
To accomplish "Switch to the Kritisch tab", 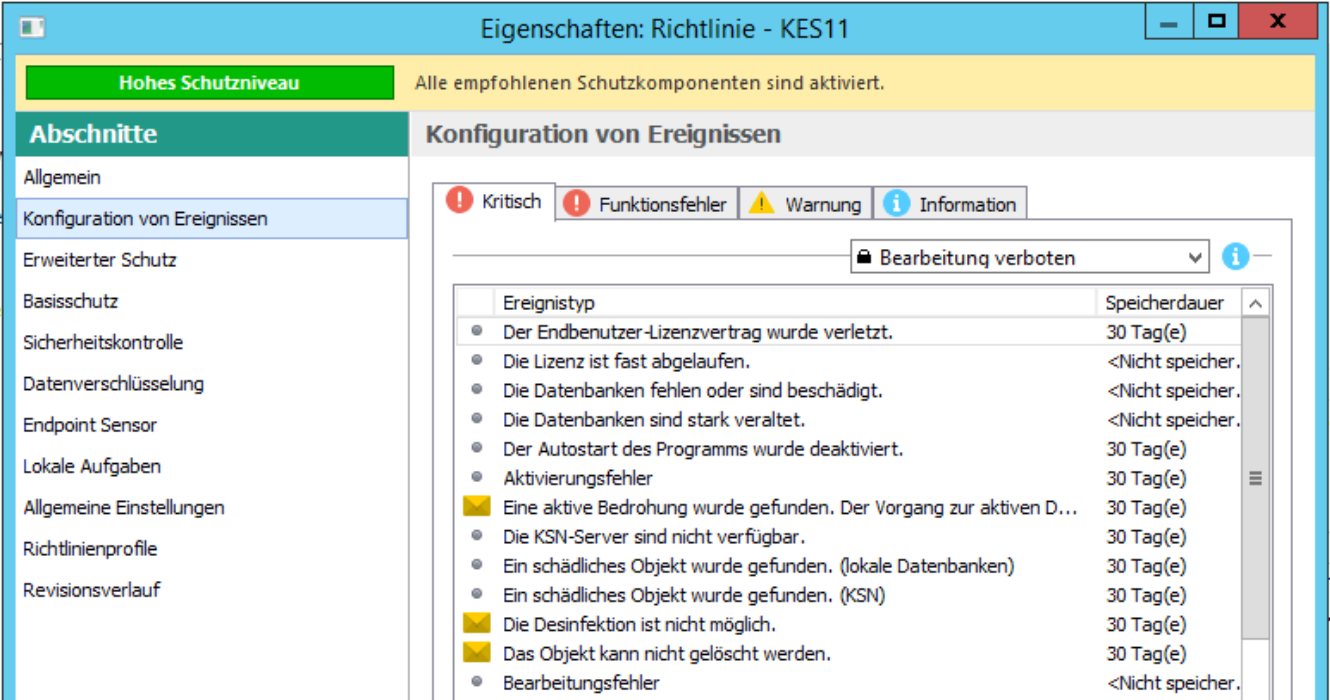I will 495,201.
